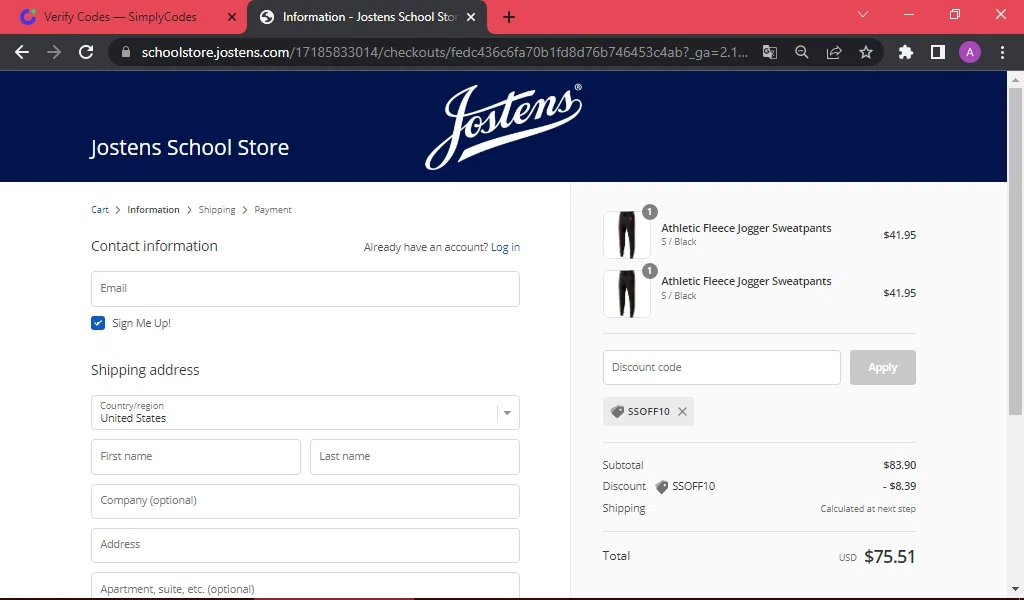Click the - $8.39 discount amount
The width and height of the screenshot is (1024, 600).
click(x=899, y=486)
